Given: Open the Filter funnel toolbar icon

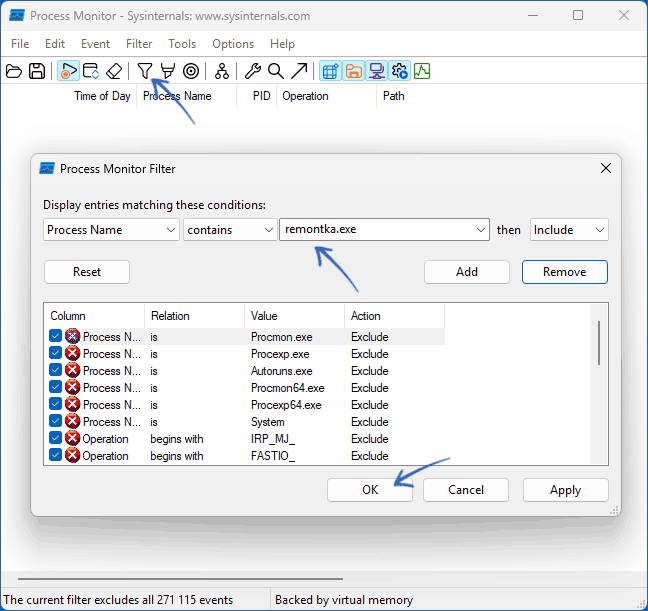Looking at the screenshot, I should [x=145, y=71].
